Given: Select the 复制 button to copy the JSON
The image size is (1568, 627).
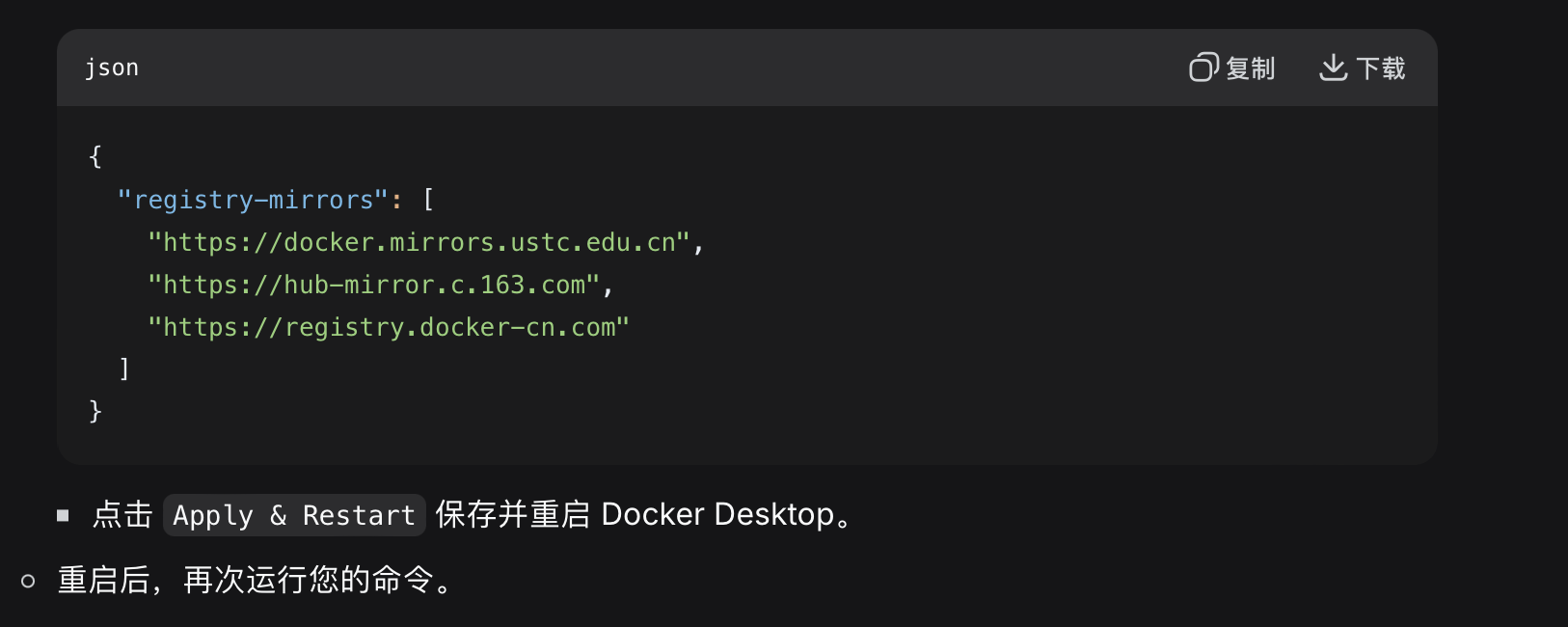Looking at the screenshot, I should 1232,68.
